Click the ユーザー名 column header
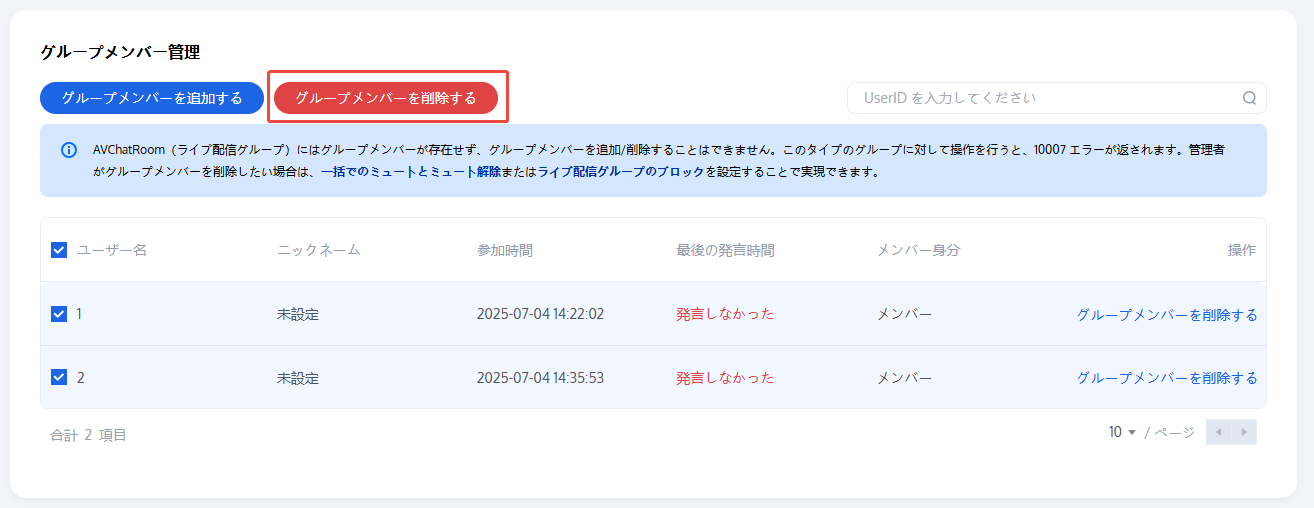1314x508 pixels. pyautogui.click(x=112, y=250)
